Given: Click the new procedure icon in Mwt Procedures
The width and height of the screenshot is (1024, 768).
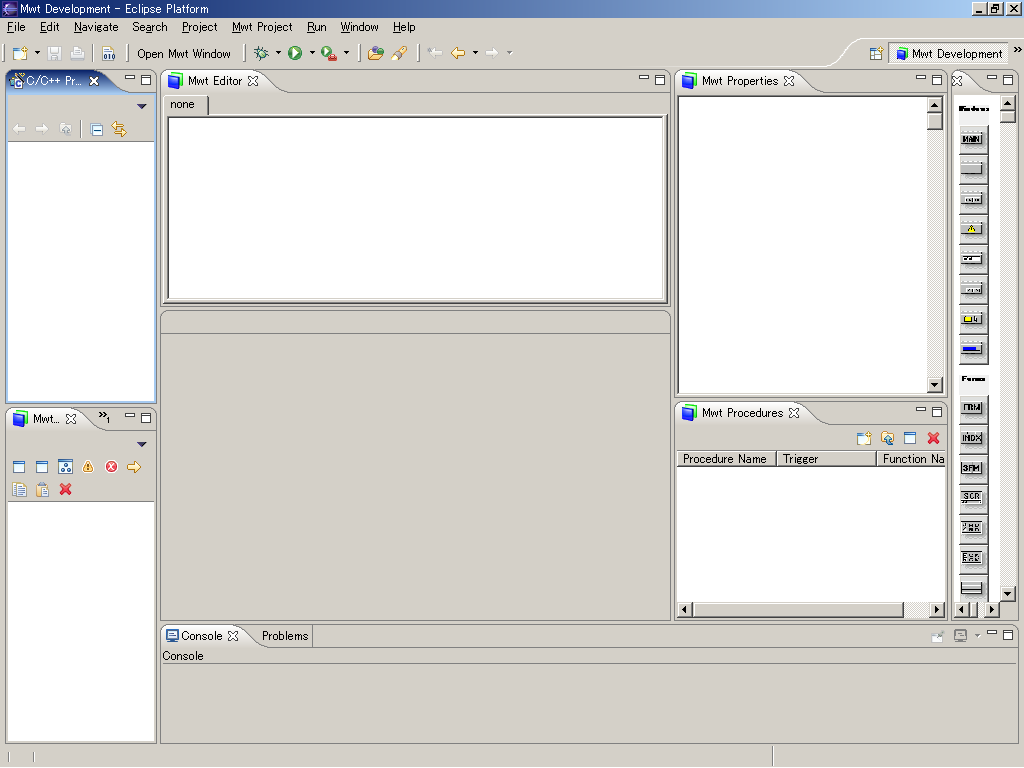Looking at the screenshot, I should coord(864,438).
